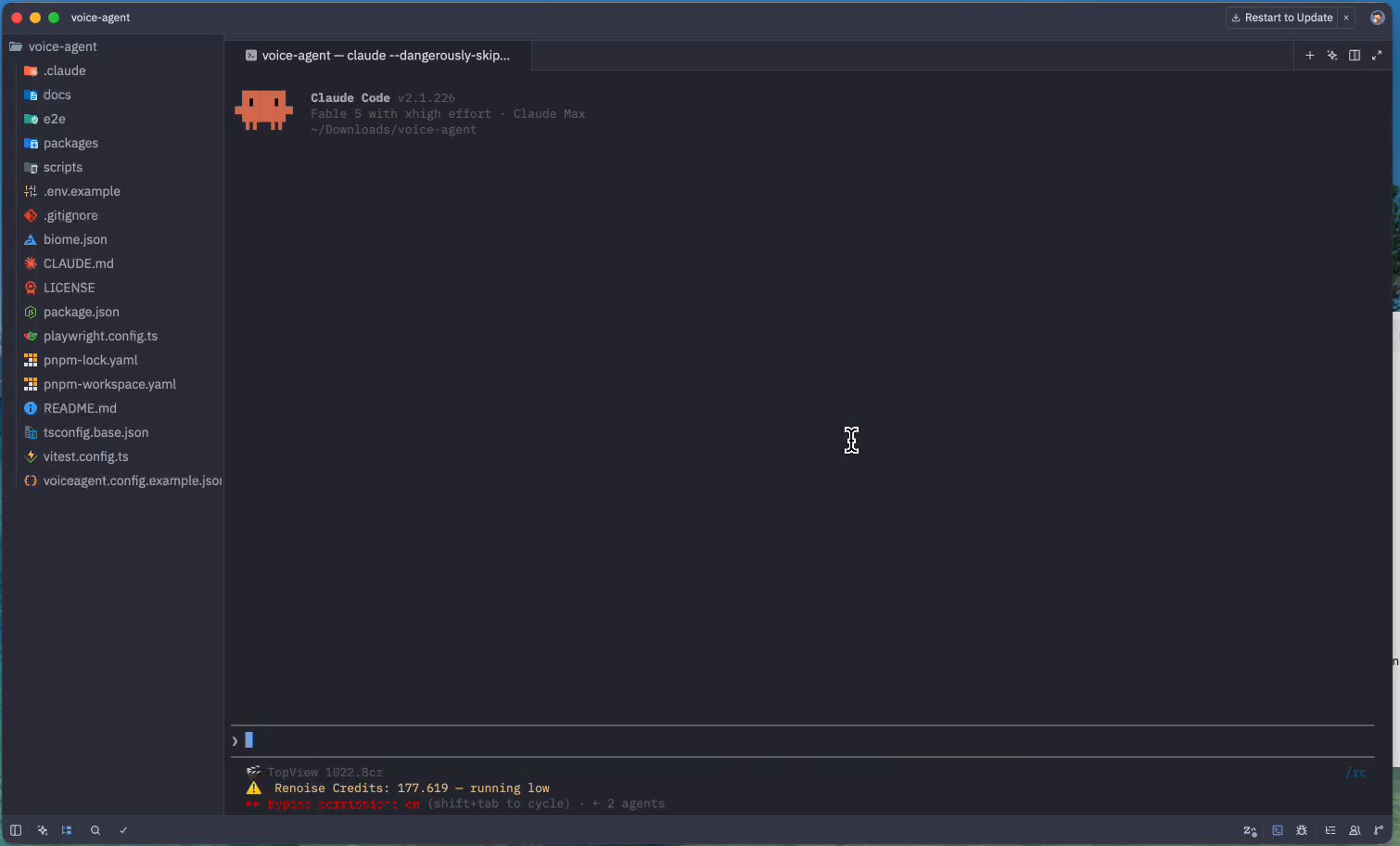Image resolution: width=1400 pixels, height=846 pixels.
Task: Click the Restart to Update button
Action: [x=1282, y=18]
